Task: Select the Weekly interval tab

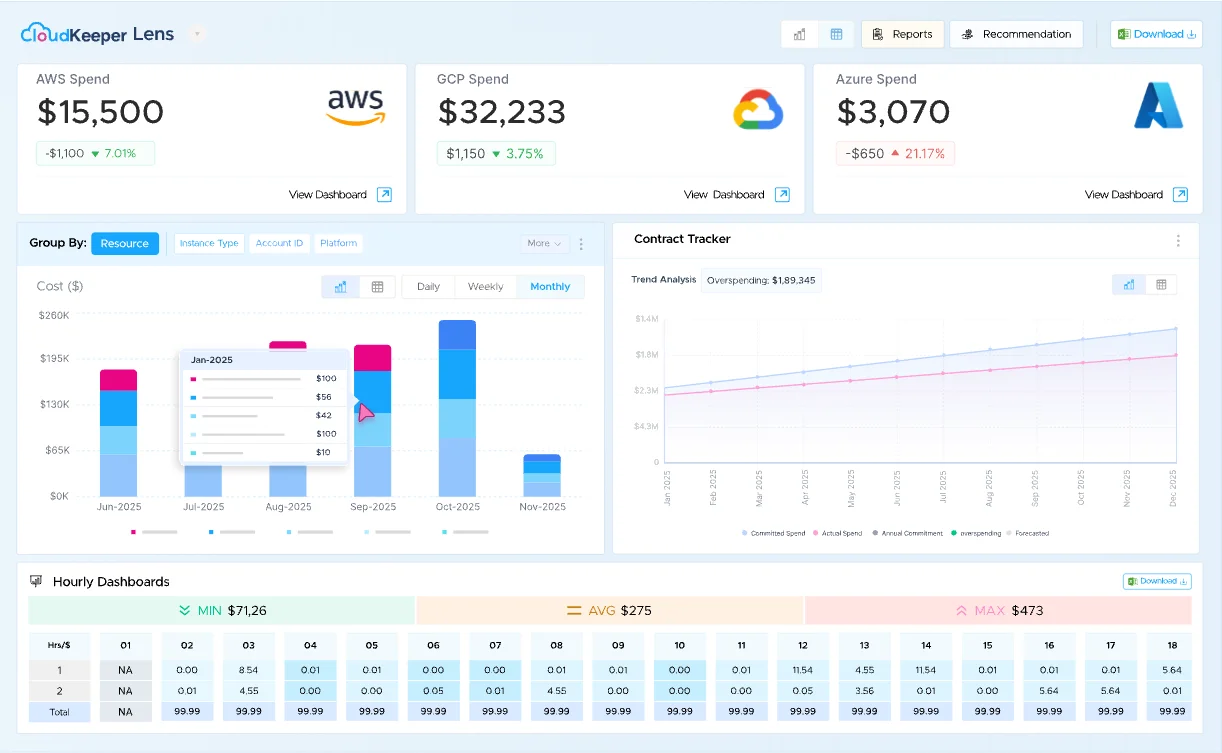Action: click(485, 287)
